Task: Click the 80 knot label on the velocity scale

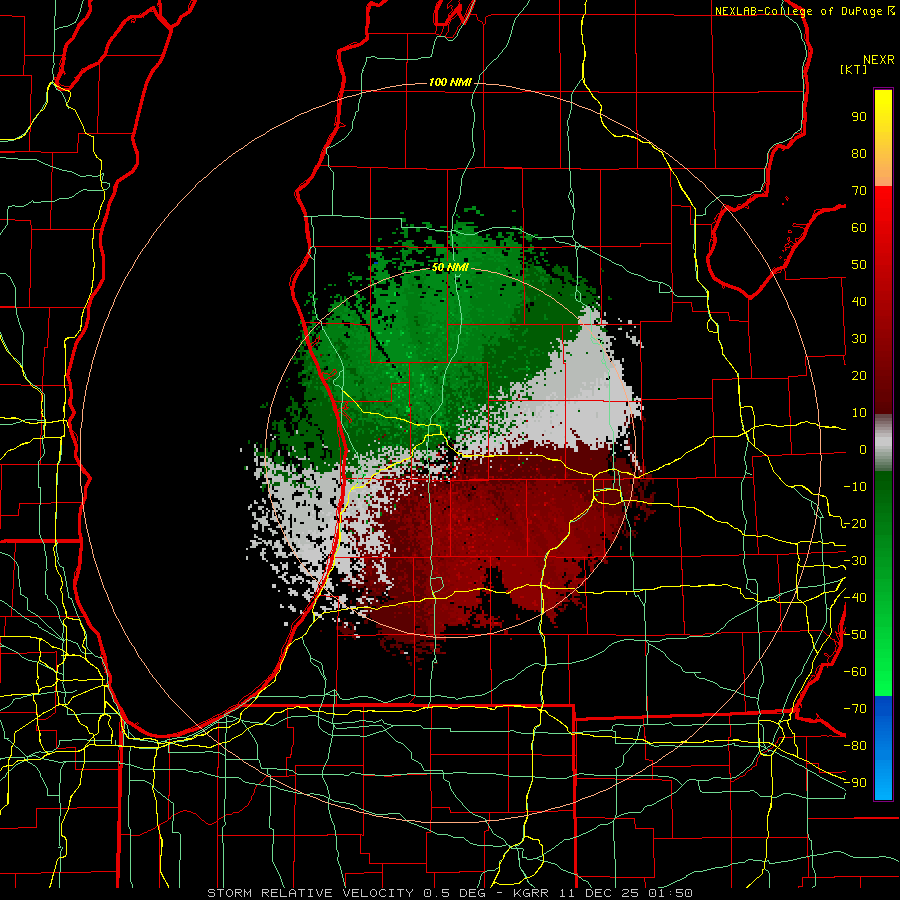Action: pos(859,154)
